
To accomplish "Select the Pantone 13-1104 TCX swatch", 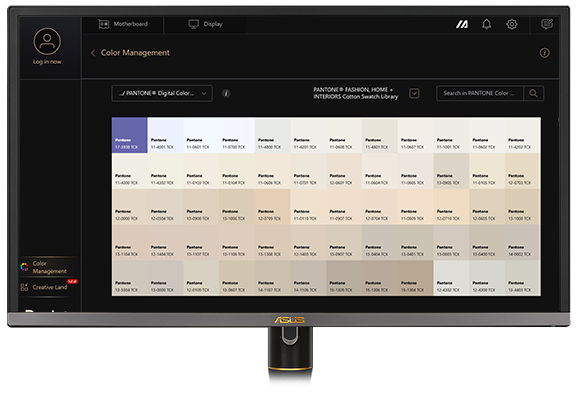I will [129, 243].
